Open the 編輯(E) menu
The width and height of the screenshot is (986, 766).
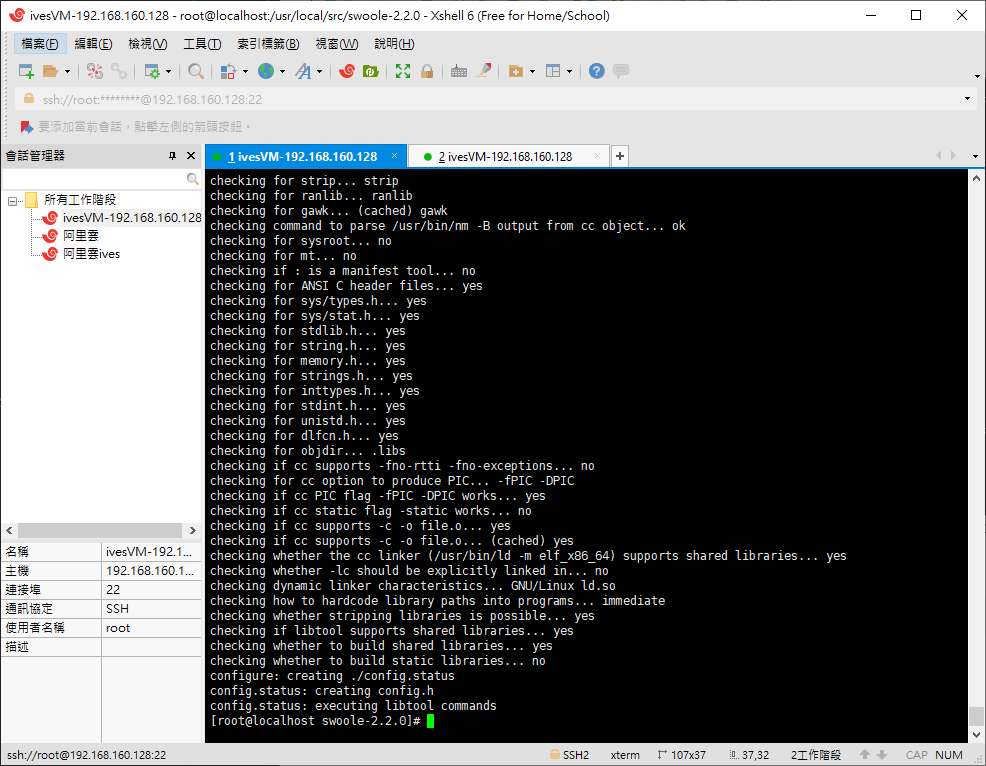[93, 43]
